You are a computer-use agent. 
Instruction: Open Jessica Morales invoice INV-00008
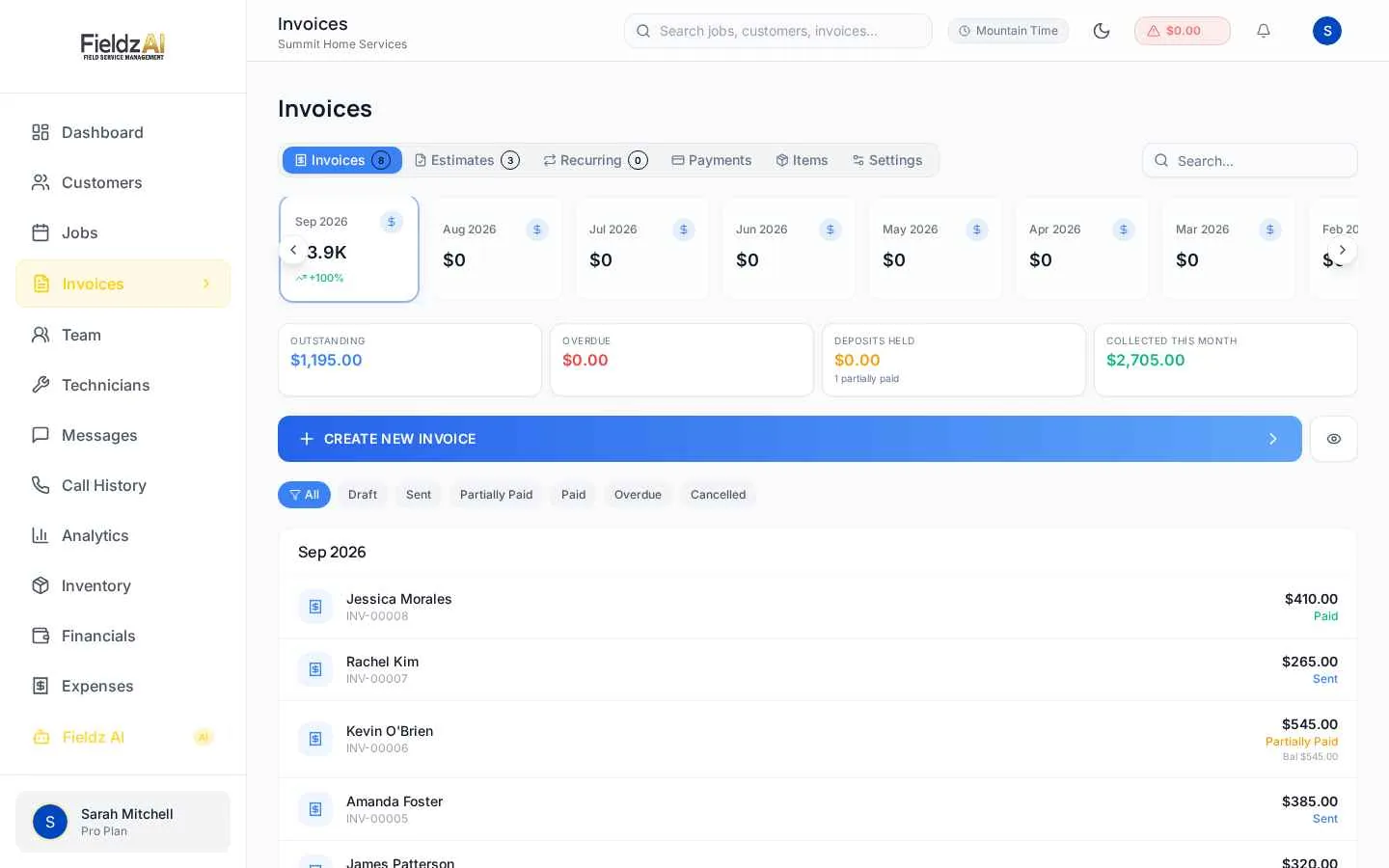[x=818, y=607]
